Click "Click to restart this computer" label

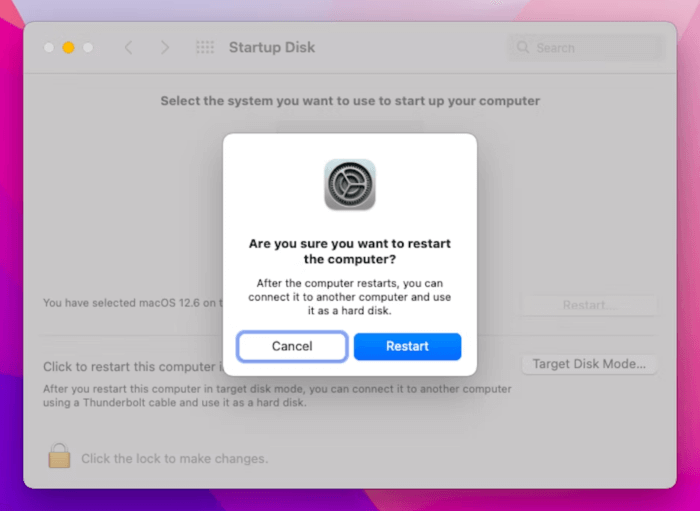(x=133, y=367)
